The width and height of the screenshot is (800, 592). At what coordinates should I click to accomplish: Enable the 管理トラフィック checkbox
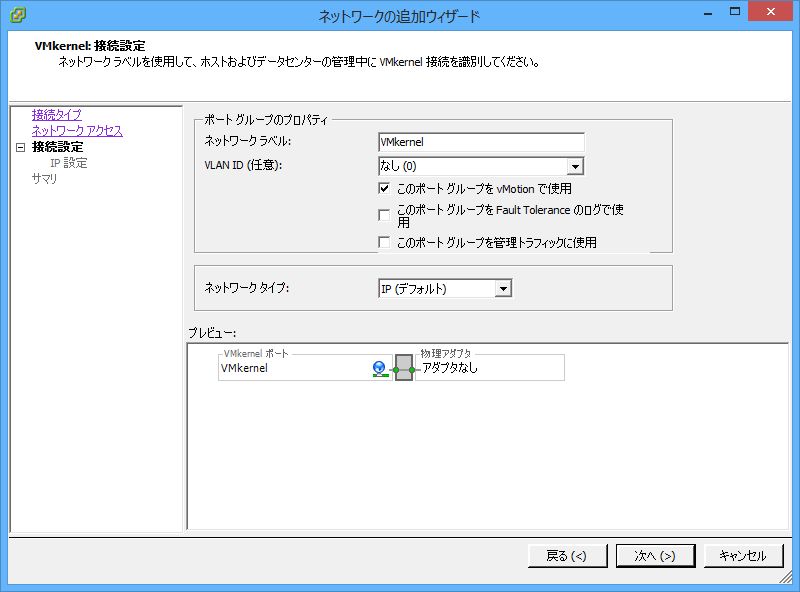click(384, 242)
